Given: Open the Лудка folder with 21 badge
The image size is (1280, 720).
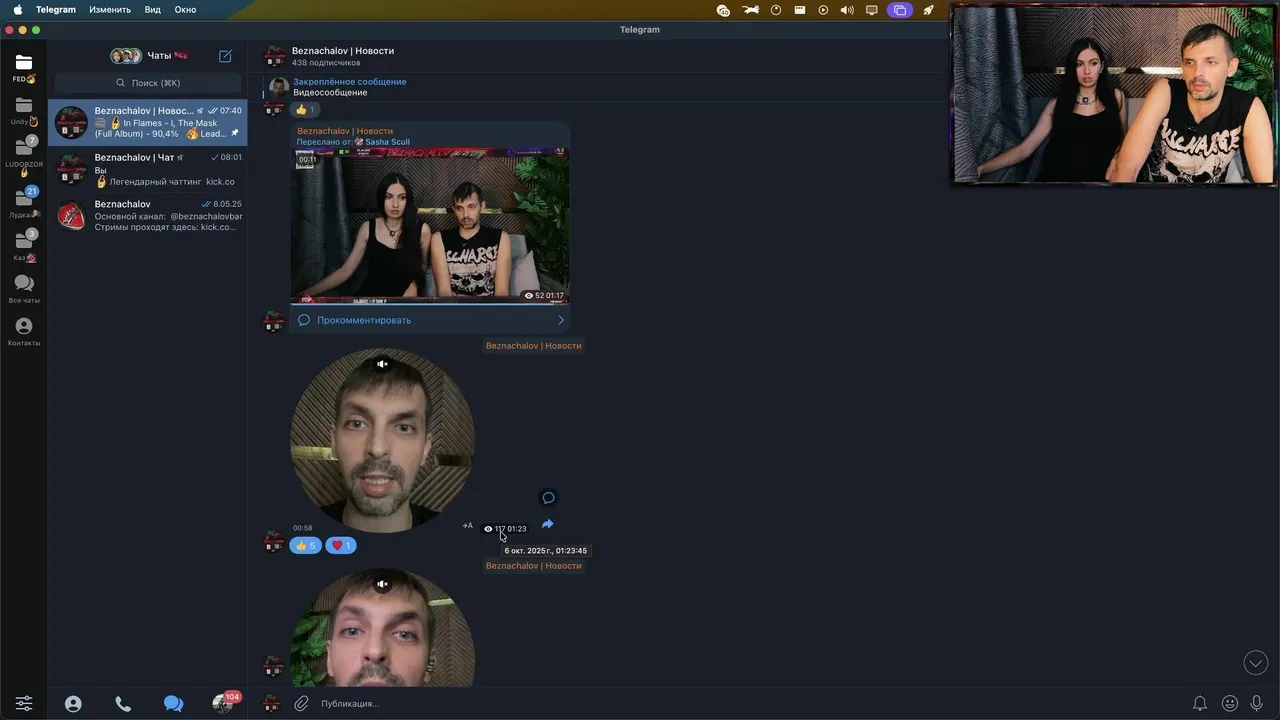Looking at the screenshot, I should [24, 201].
